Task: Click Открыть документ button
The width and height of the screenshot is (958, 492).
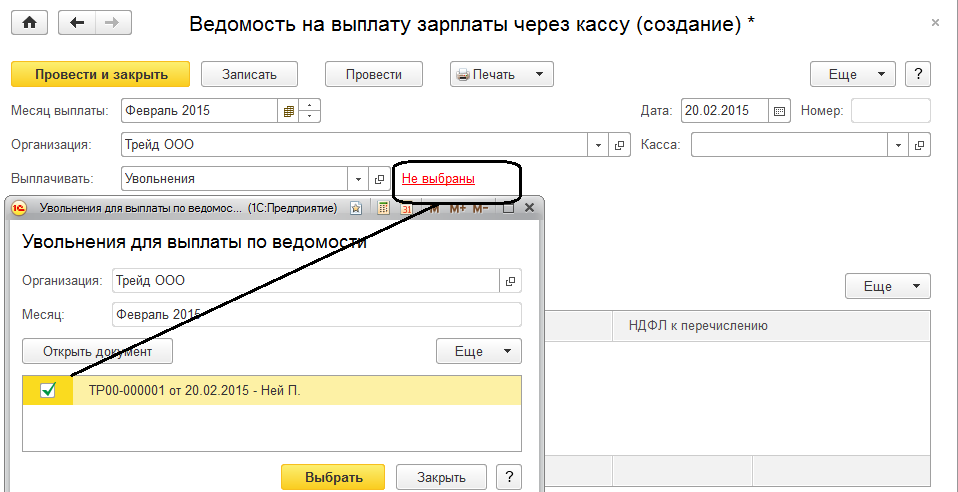Action: [x=98, y=351]
